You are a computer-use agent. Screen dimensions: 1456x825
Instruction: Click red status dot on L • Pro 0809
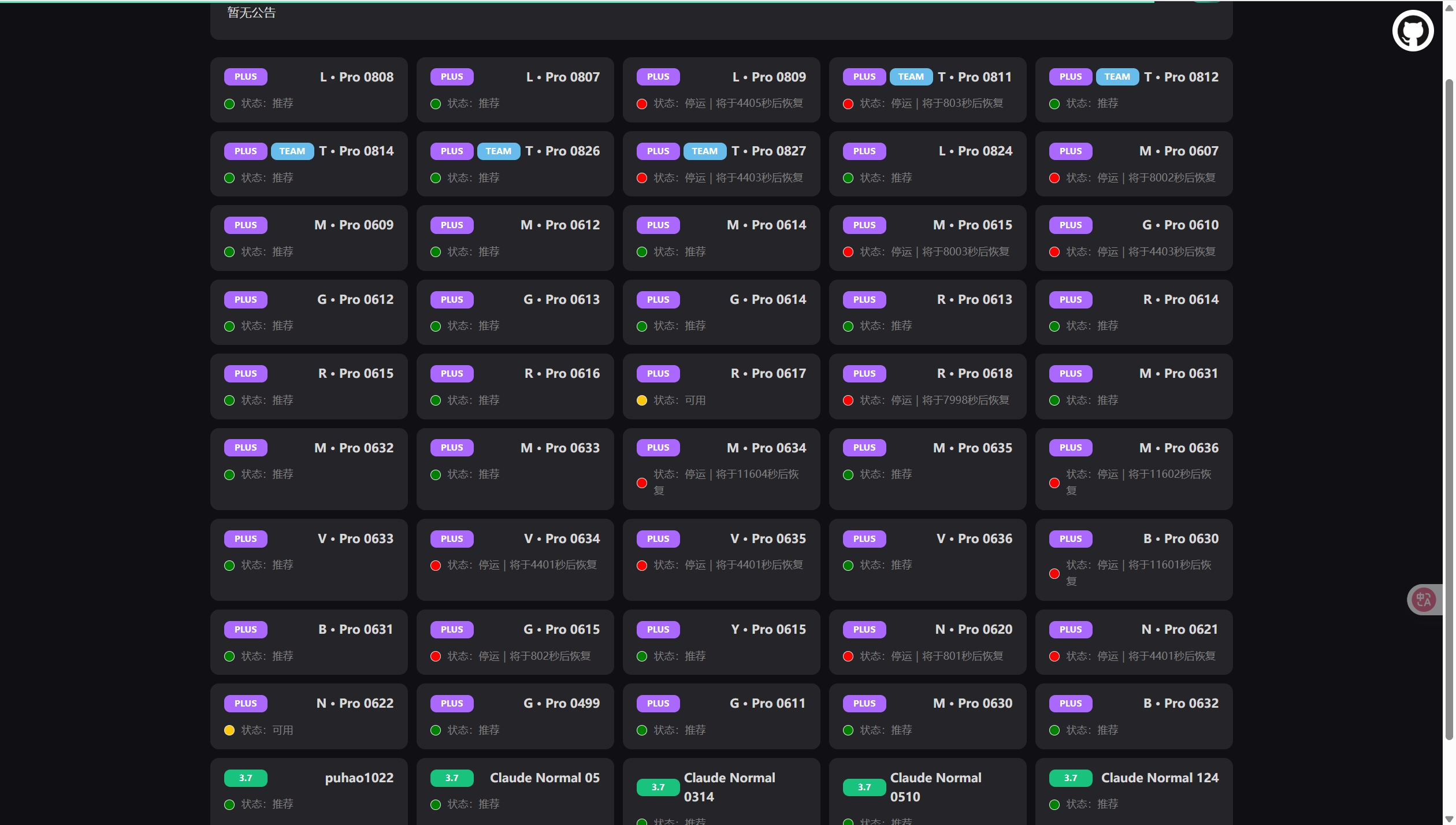(641, 104)
